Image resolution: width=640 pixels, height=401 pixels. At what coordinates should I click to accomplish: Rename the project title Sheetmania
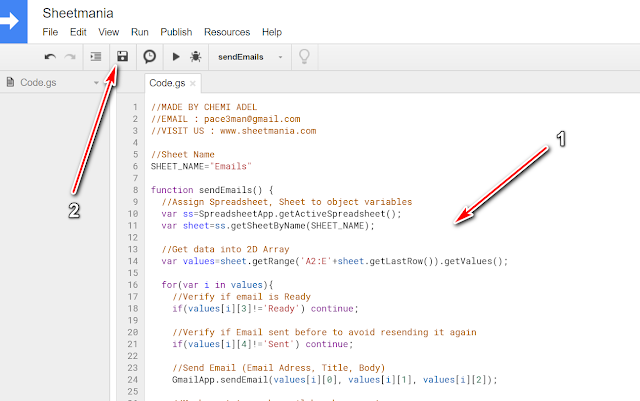point(78,13)
